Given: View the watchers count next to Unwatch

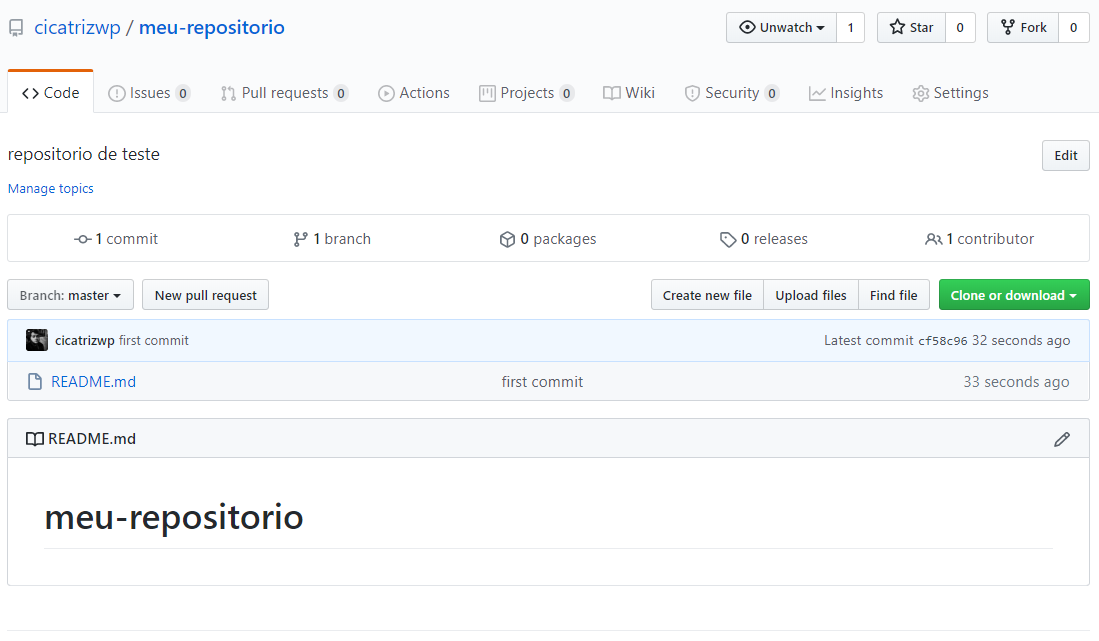Looking at the screenshot, I should pyautogui.click(x=850, y=28).
